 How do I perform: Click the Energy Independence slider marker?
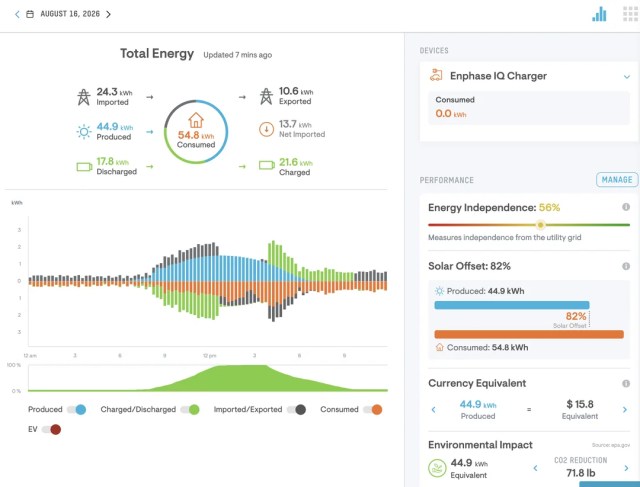[x=540, y=225]
